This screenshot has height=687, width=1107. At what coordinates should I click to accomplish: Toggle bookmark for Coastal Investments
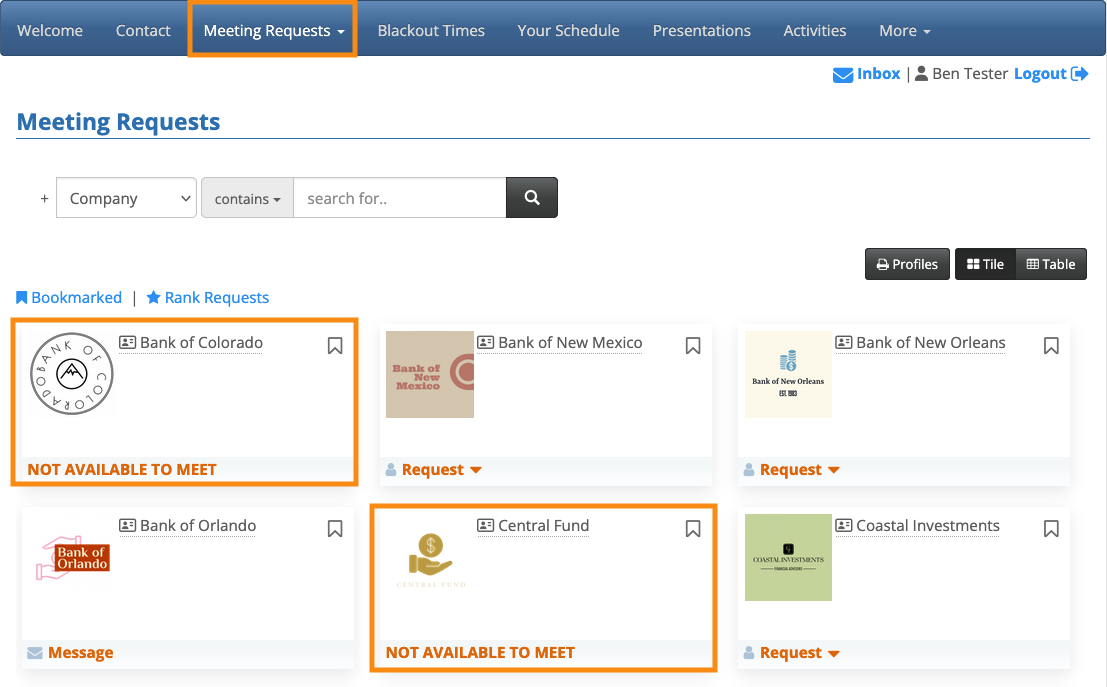(x=1051, y=528)
